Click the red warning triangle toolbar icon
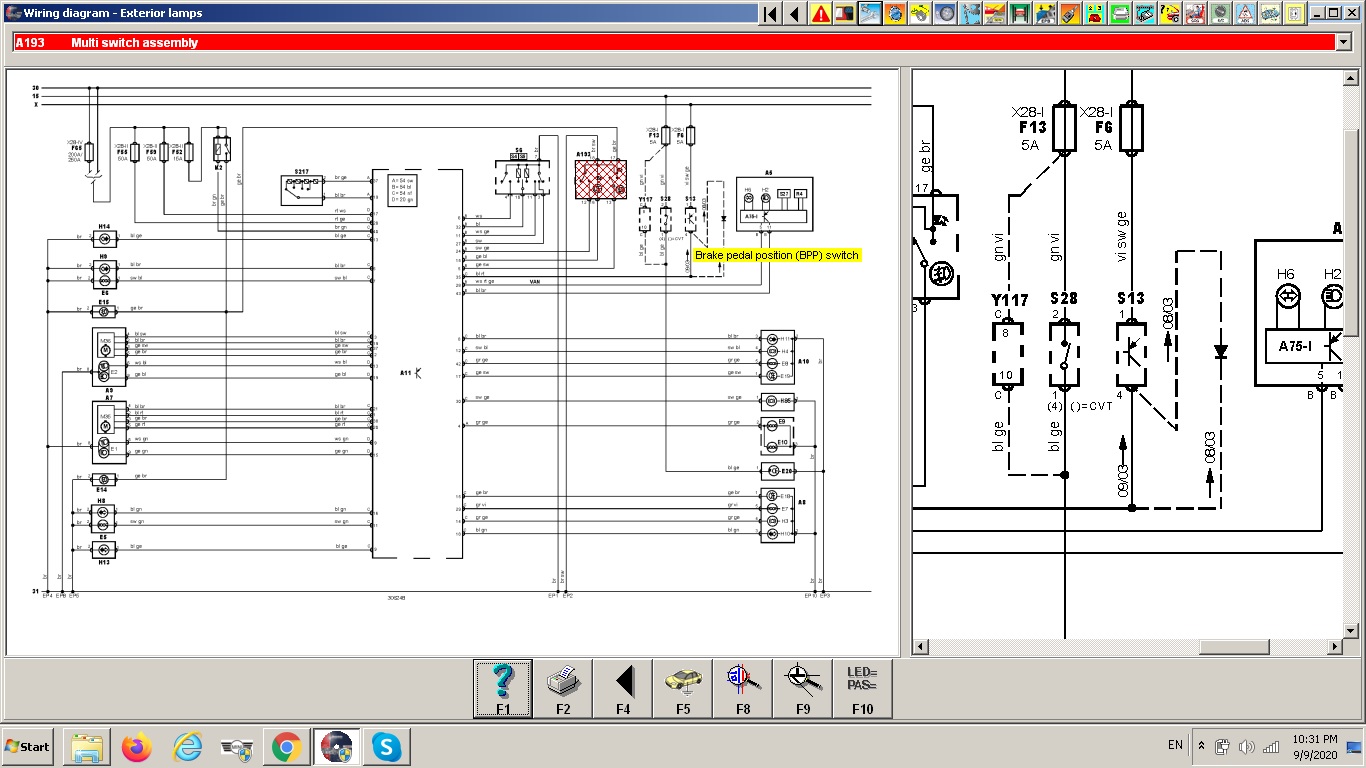This screenshot has height=768, width=1366. tap(821, 14)
